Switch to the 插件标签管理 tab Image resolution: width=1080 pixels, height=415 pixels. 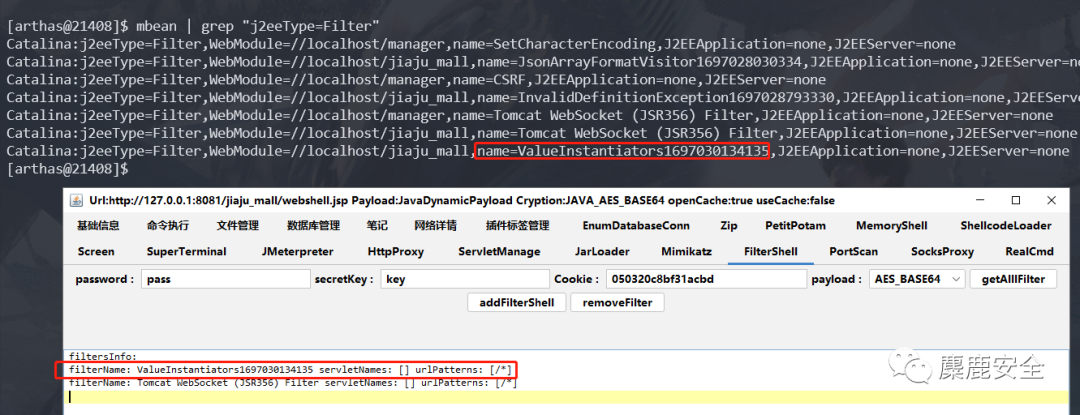point(517,226)
